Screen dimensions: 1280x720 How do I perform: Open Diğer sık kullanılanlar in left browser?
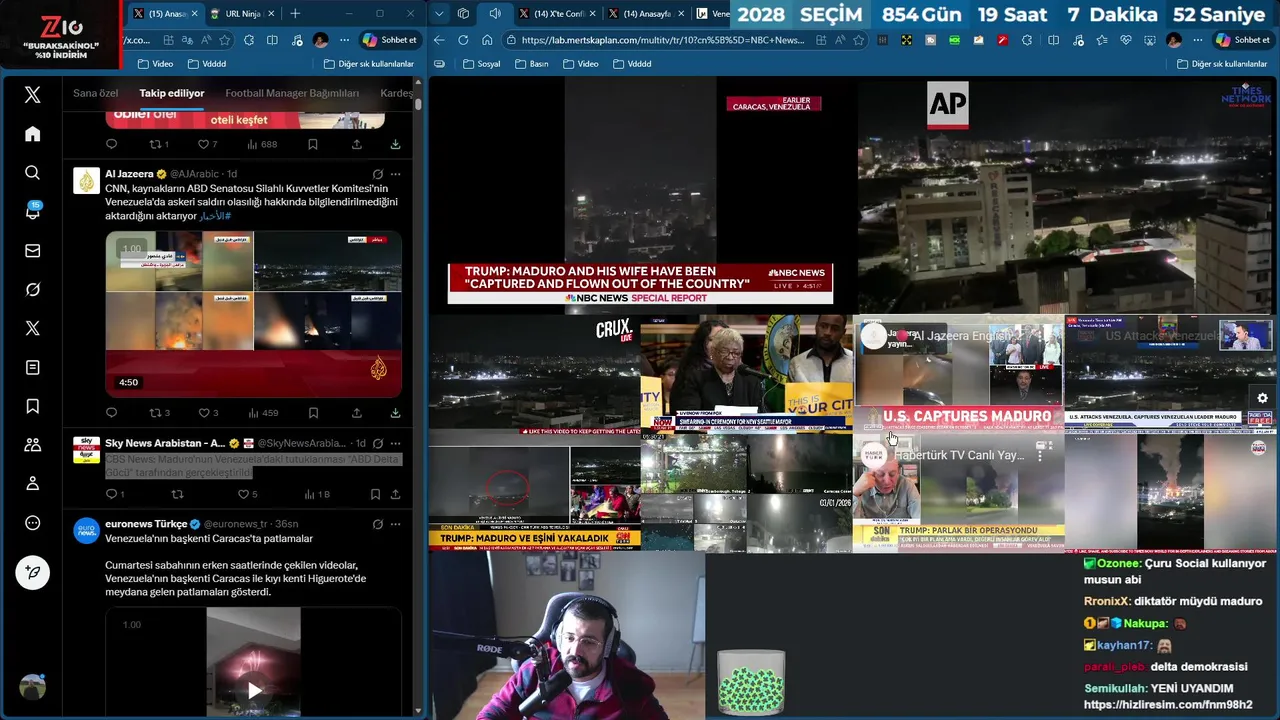[369, 64]
